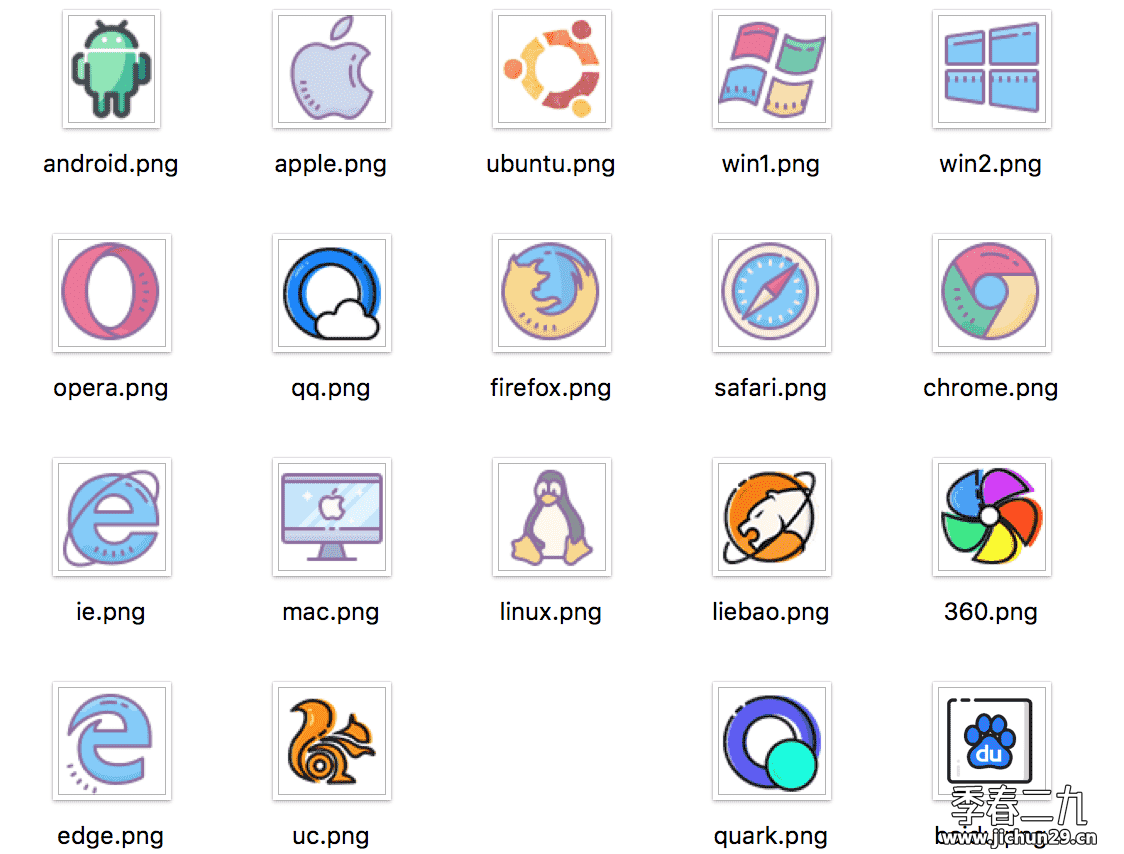
Task: Click the file name firefox.png
Action: [551, 388]
